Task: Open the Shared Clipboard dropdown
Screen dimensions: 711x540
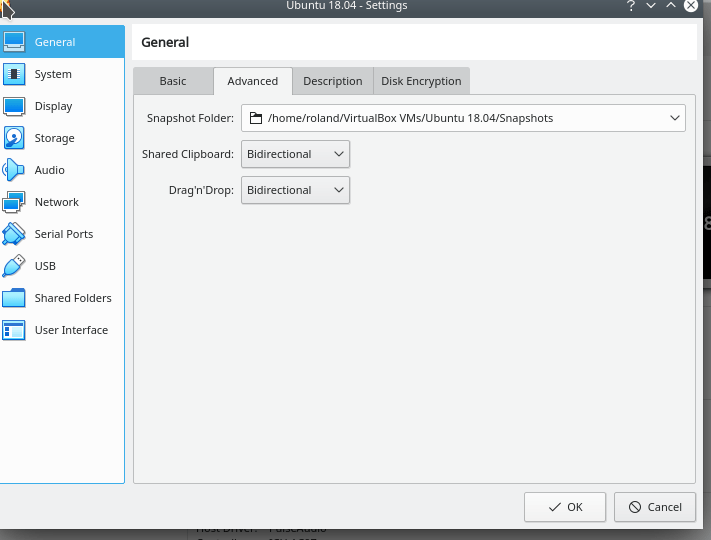Action: click(295, 154)
